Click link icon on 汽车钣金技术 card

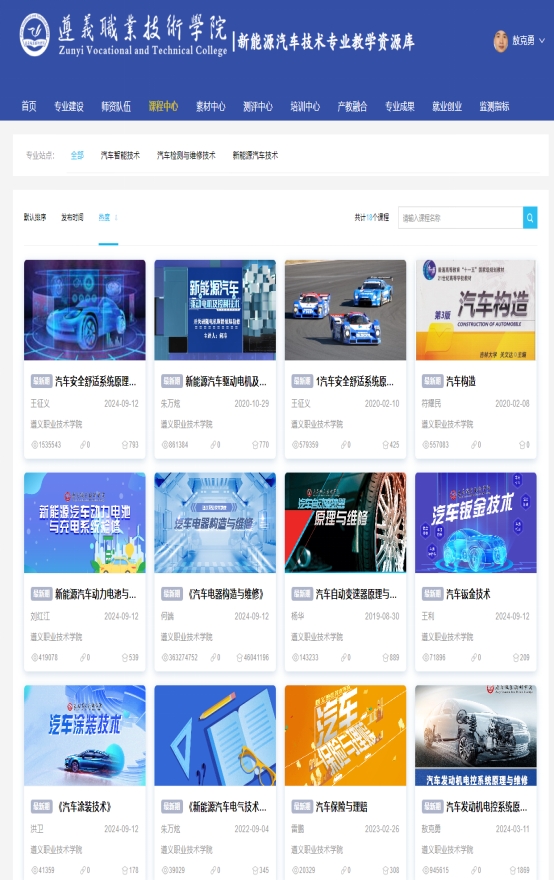click(474, 657)
